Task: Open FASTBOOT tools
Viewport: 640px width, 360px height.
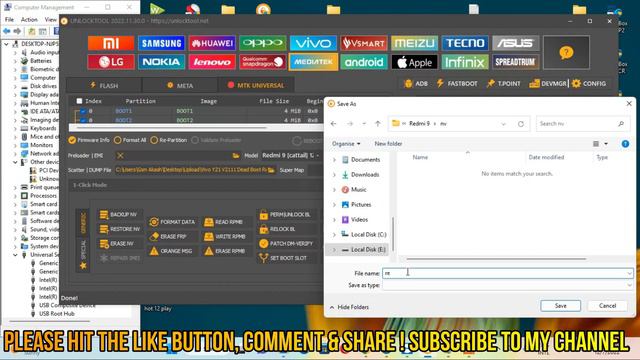Action: pos(457,84)
